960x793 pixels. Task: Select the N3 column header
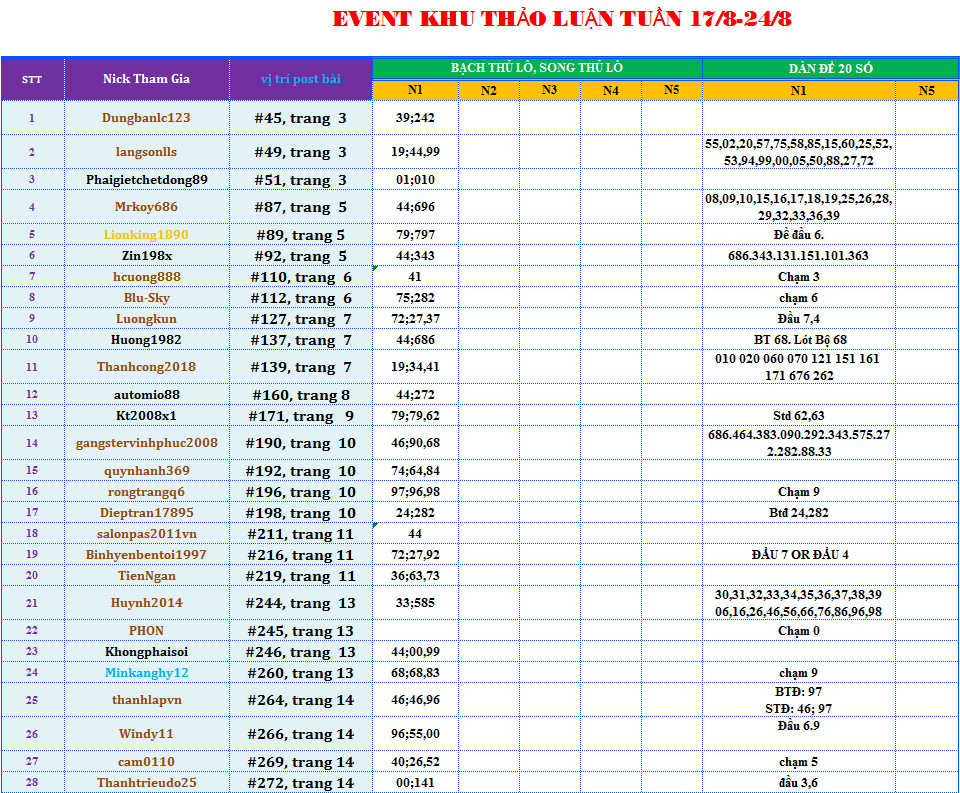[x=550, y=90]
